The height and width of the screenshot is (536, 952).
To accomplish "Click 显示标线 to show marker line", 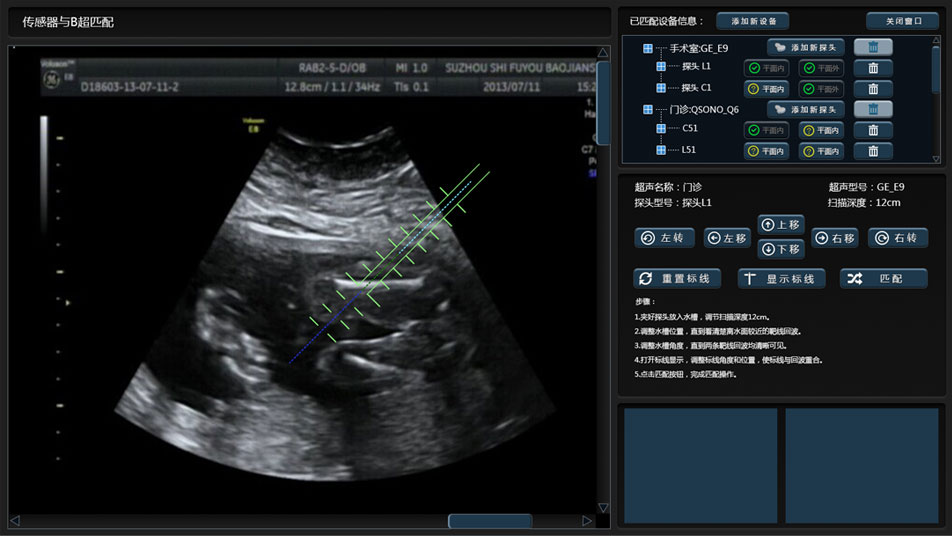I will [781, 279].
